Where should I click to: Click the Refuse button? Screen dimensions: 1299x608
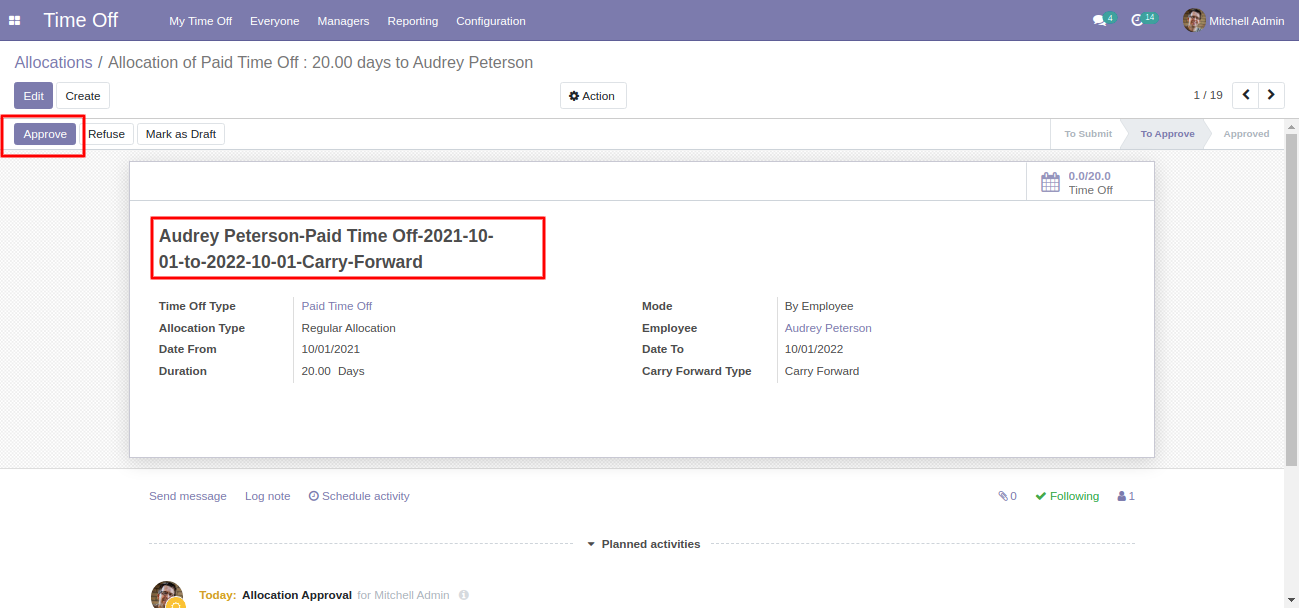click(107, 134)
